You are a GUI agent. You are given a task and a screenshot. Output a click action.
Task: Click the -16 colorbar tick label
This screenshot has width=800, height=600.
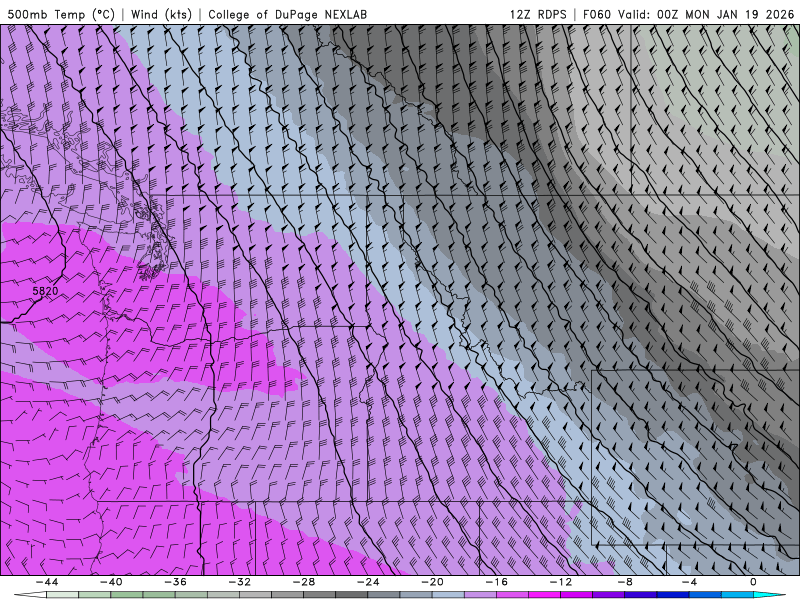tap(496, 582)
